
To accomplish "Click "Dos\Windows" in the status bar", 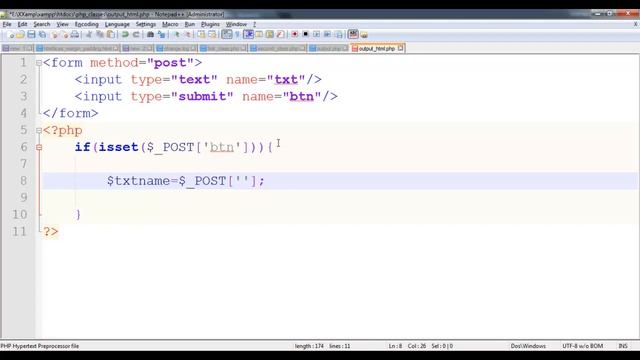I will [x=528, y=346].
